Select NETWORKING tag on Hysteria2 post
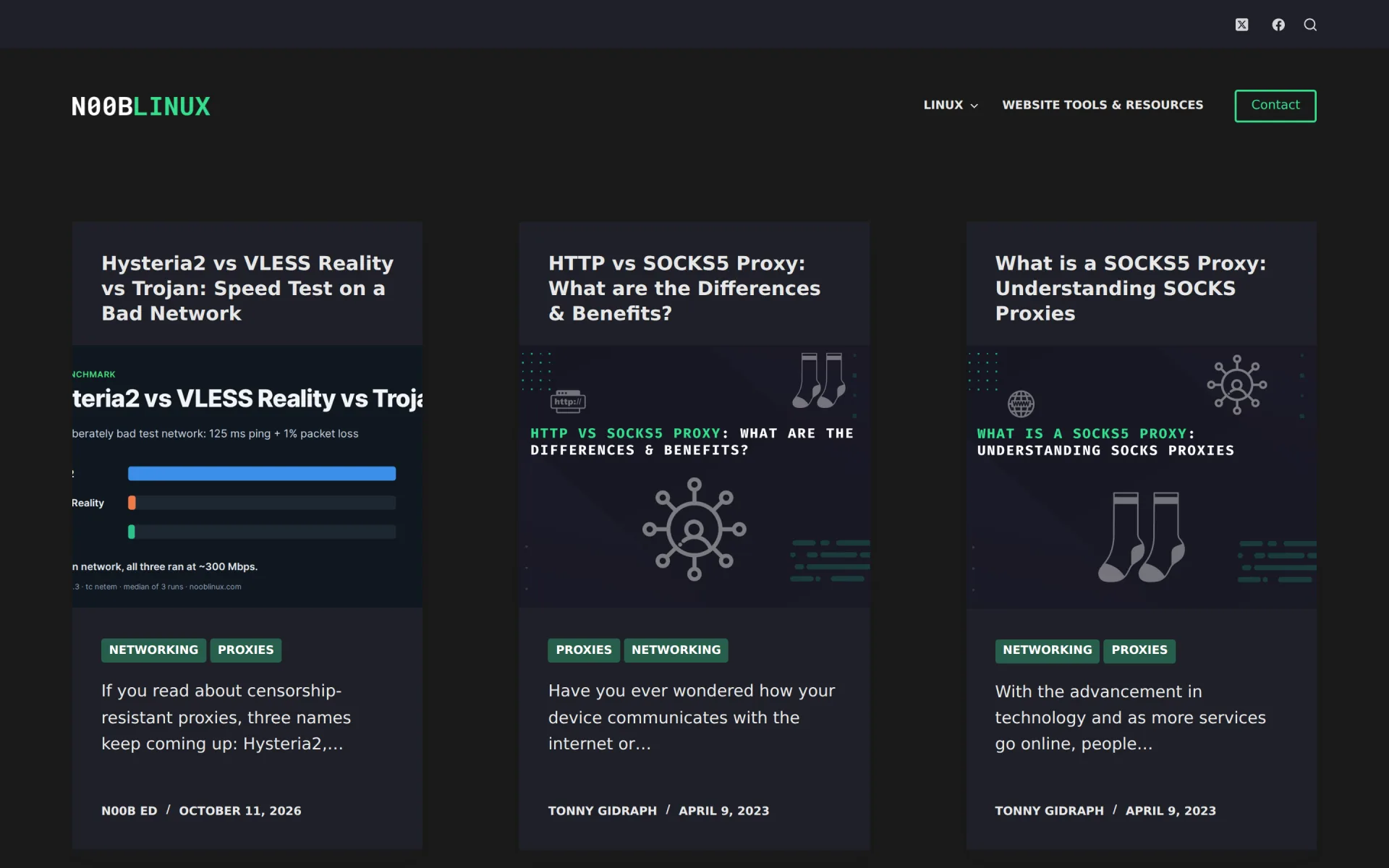Image resolution: width=1389 pixels, height=868 pixels. coord(153,650)
